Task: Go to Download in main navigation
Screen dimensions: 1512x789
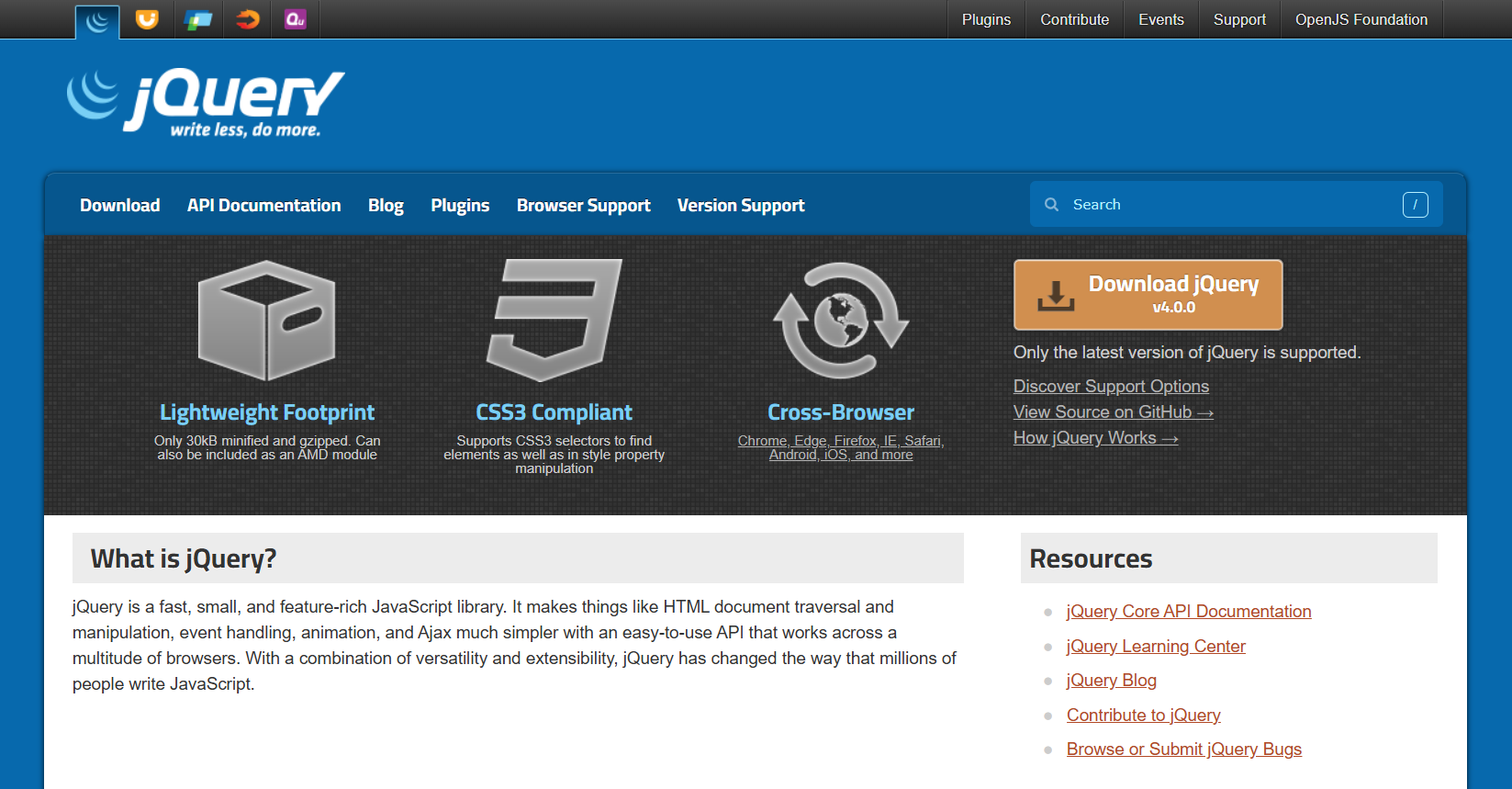Action: pyautogui.click(x=120, y=206)
